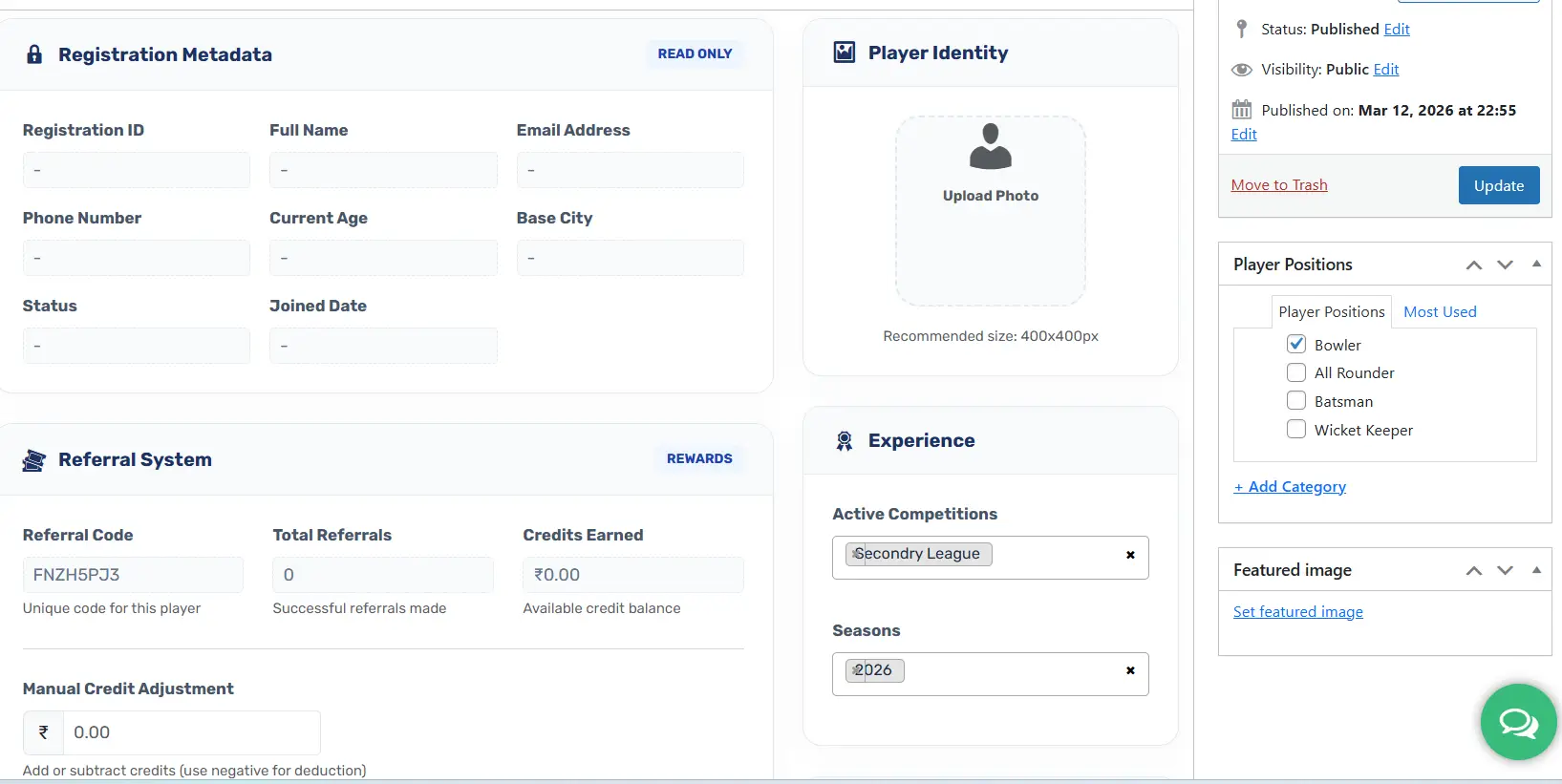Enable the Wicket Keeper checkbox

(1296, 430)
